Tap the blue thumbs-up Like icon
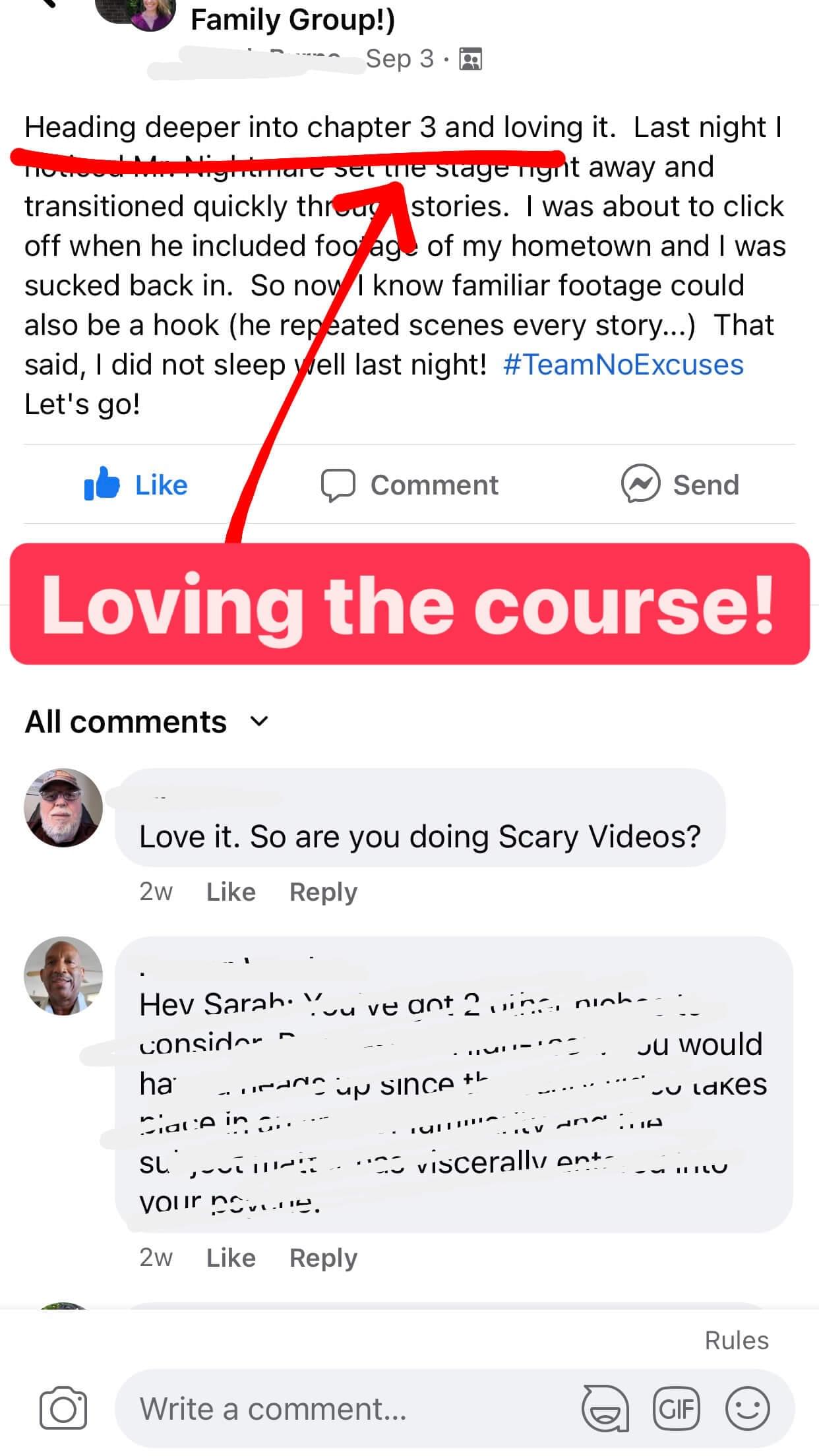The image size is (819, 1456). click(102, 484)
